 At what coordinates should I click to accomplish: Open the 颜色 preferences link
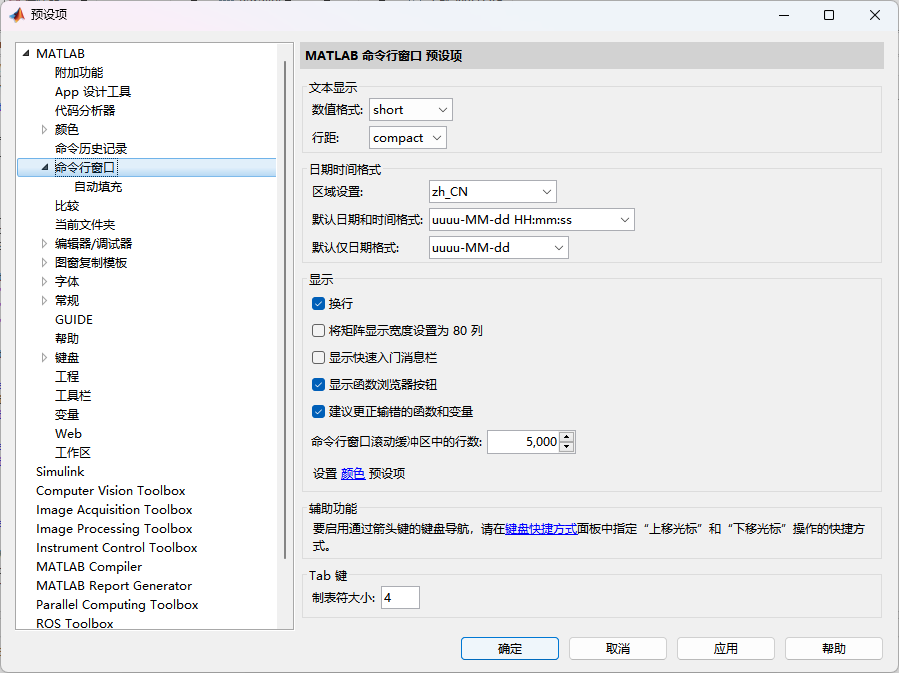coord(353,474)
